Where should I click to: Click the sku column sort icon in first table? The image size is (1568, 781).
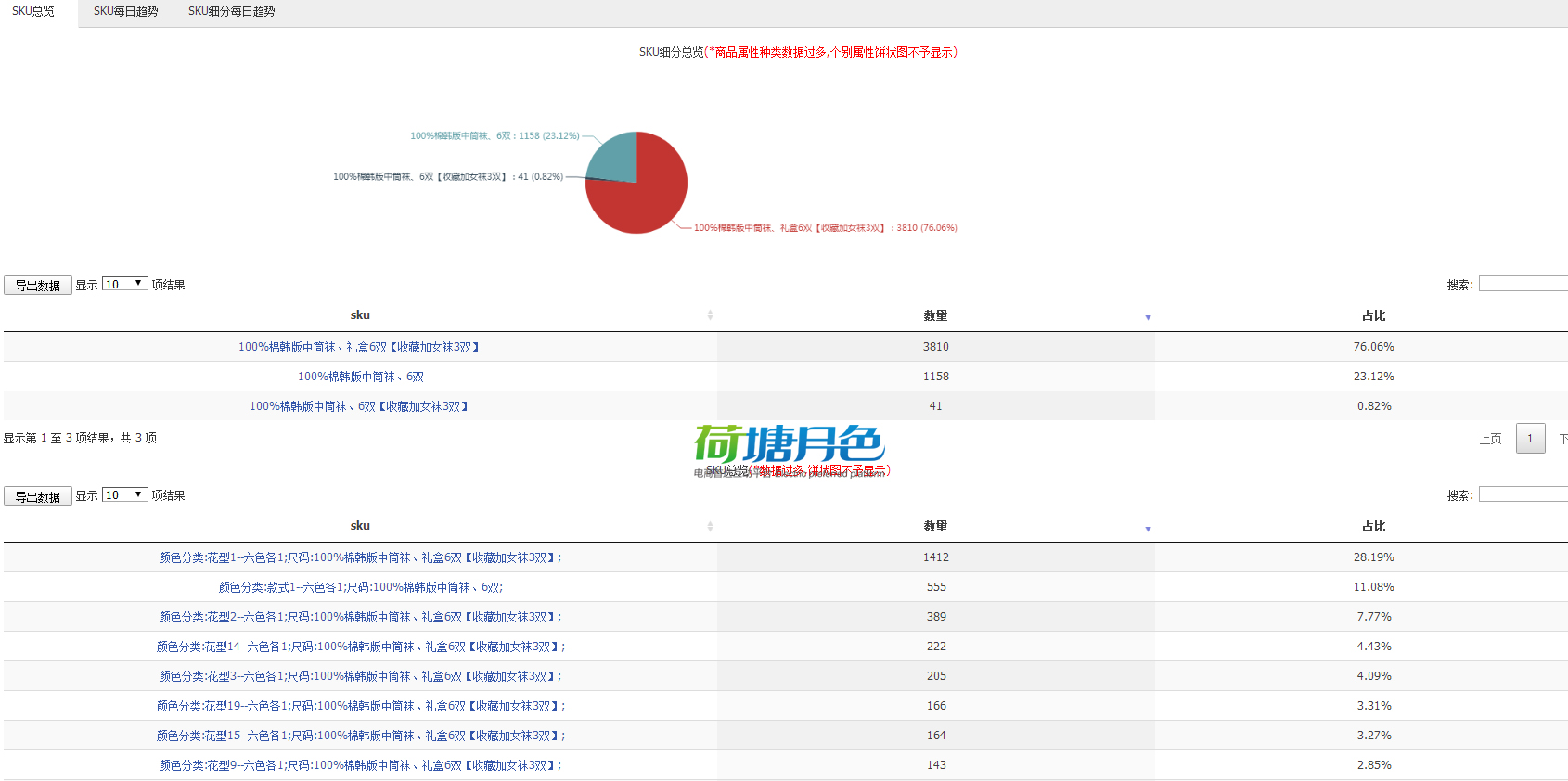710,315
